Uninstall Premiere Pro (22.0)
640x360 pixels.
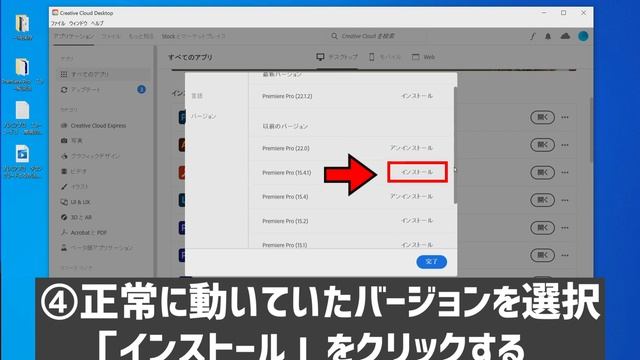[411, 148]
